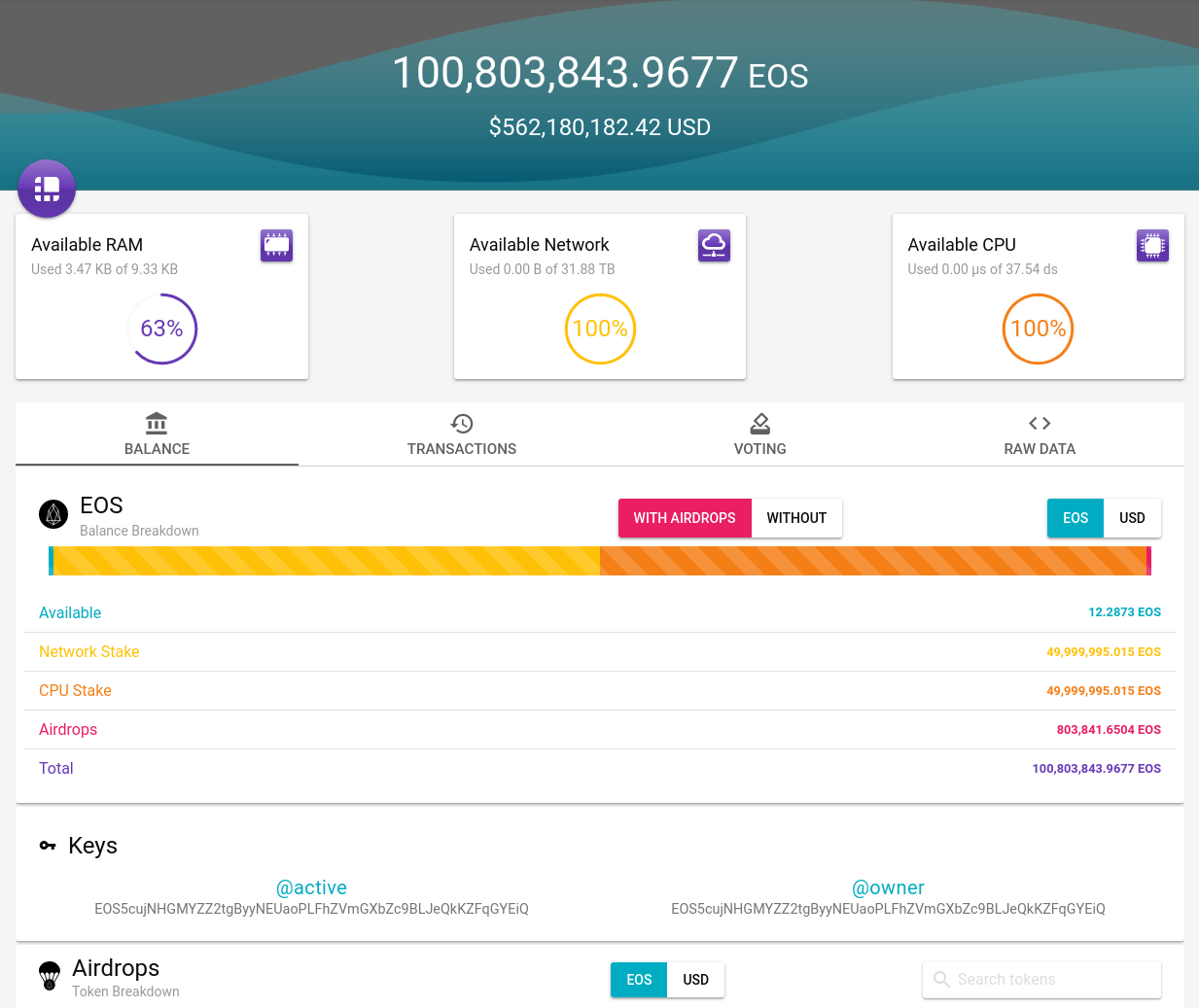The width and height of the screenshot is (1199, 1008).
Task: Click the Airdrops parachute icon
Action: point(49,975)
